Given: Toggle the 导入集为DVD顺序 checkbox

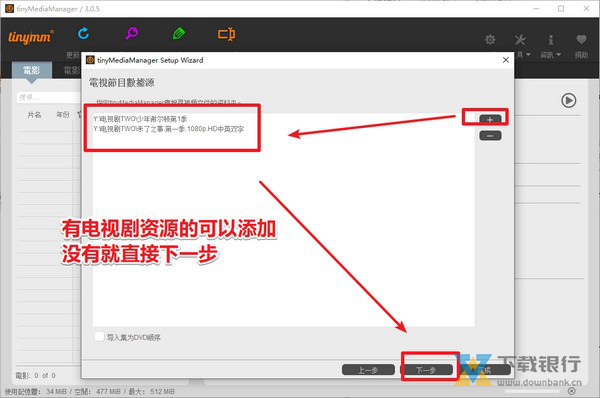Looking at the screenshot, I should (99, 337).
